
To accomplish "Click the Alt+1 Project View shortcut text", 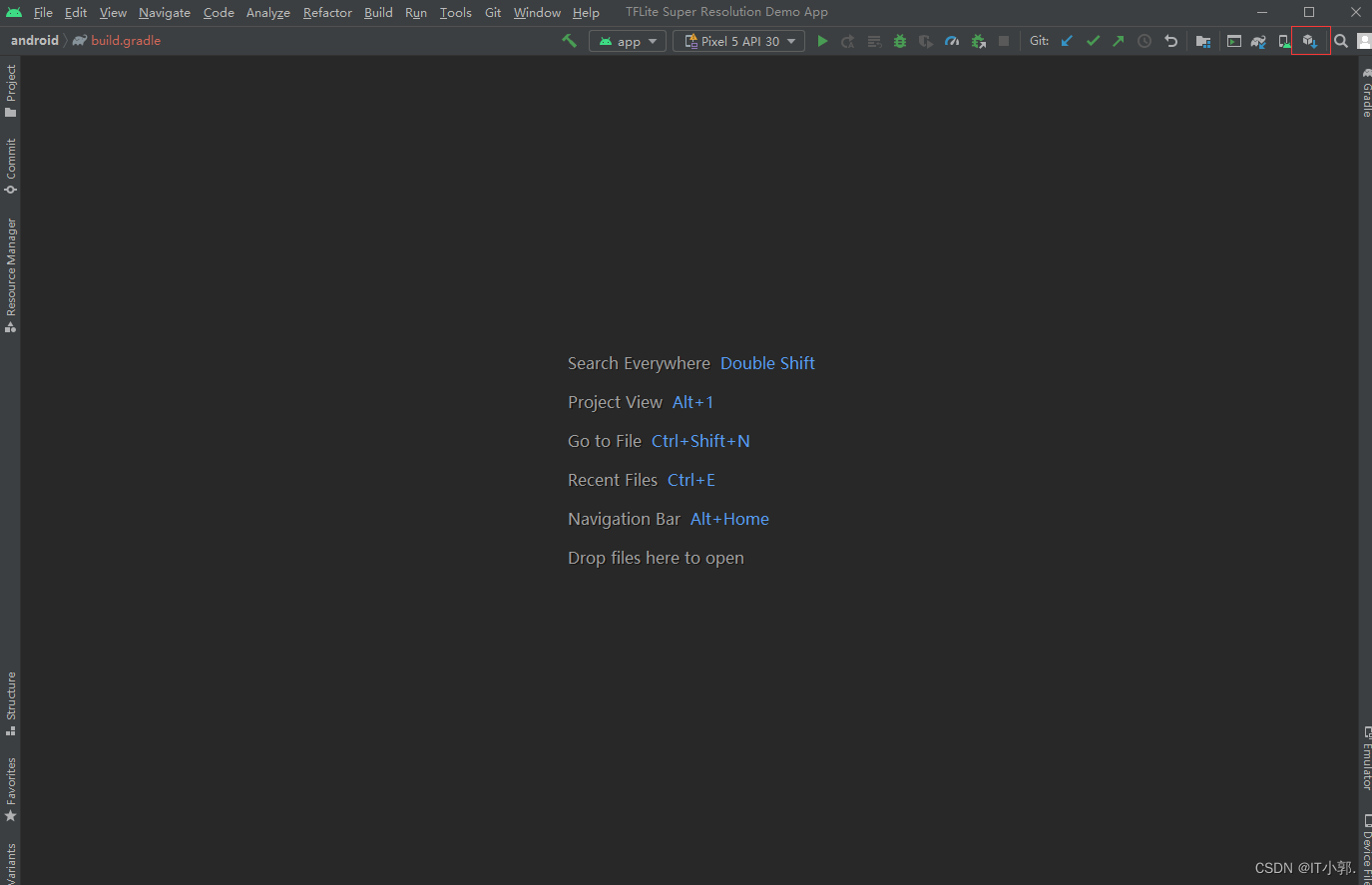I will pyautogui.click(x=692, y=402).
